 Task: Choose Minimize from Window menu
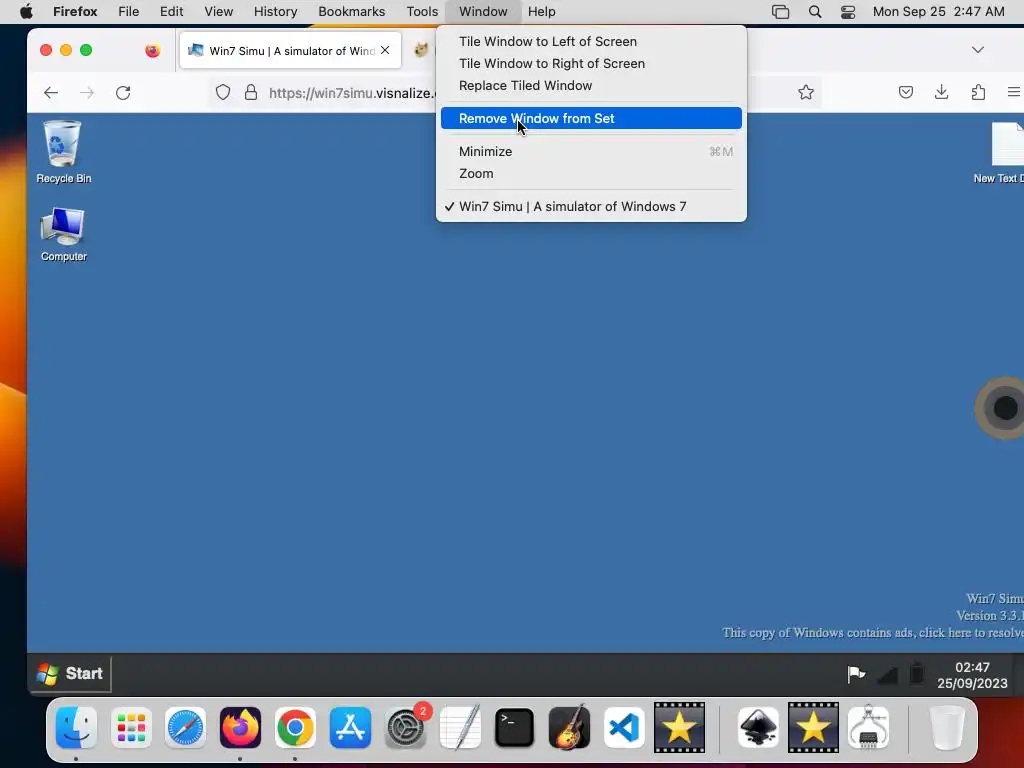[x=591, y=152]
